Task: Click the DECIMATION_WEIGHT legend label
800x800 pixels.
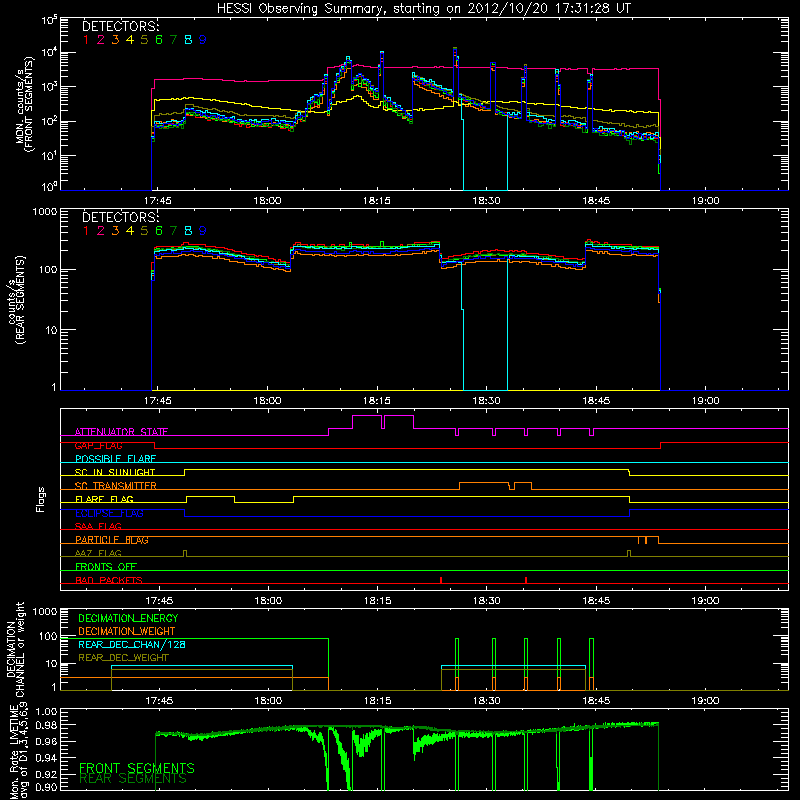Action: pos(127,631)
